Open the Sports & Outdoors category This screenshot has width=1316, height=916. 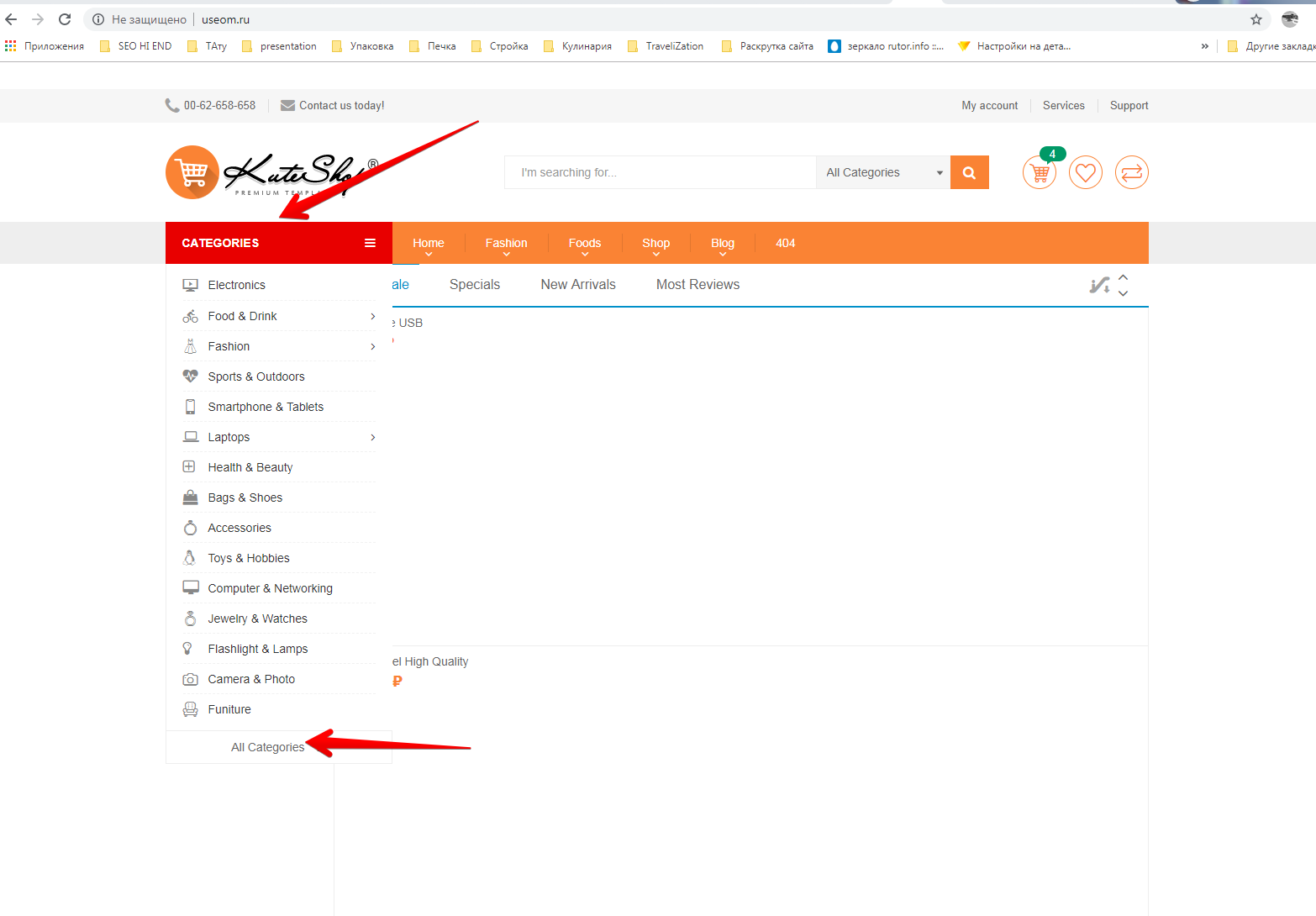[256, 376]
